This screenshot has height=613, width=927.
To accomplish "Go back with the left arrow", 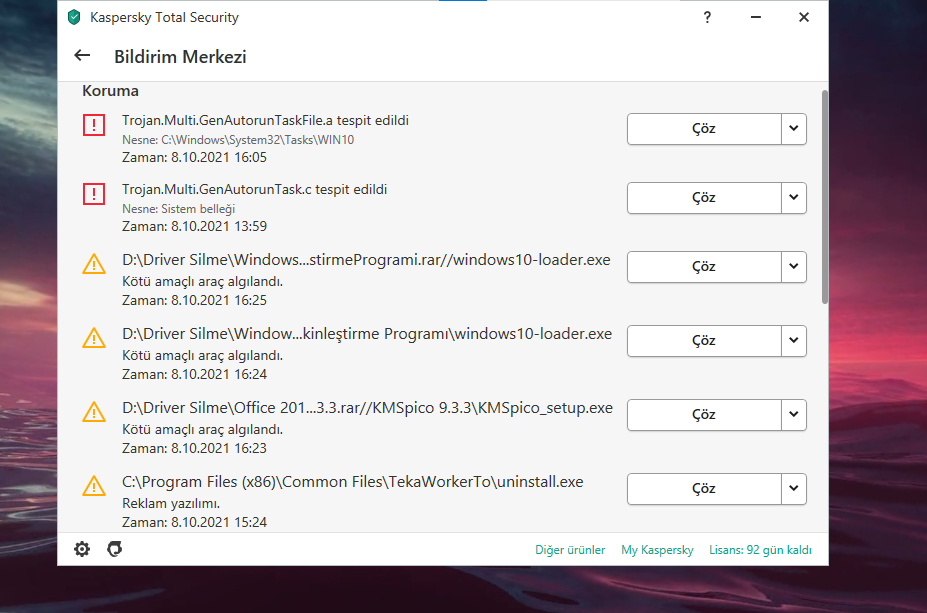I will coord(82,56).
